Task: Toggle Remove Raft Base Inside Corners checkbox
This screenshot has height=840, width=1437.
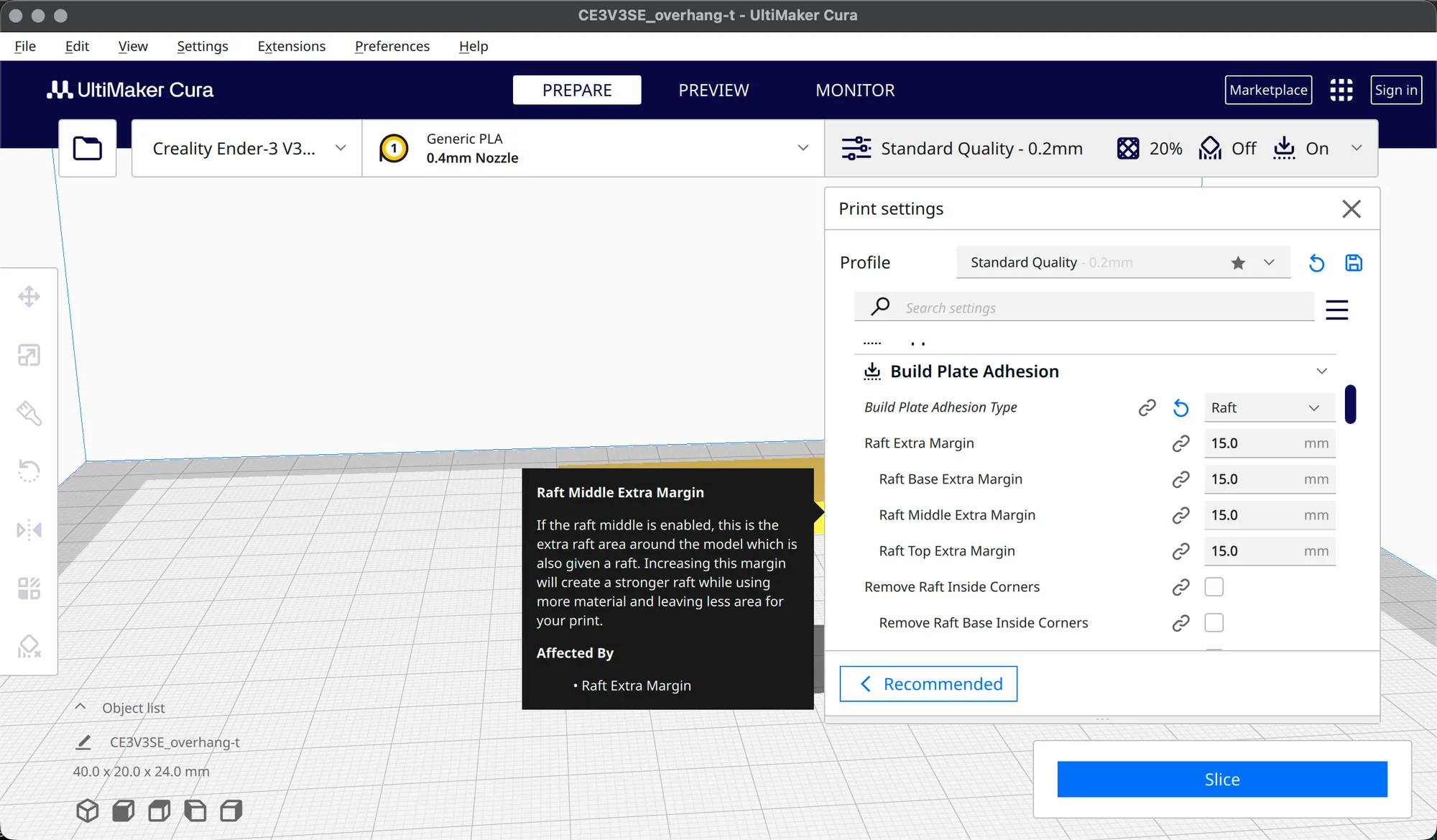Action: pyautogui.click(x=1214, y=623)
